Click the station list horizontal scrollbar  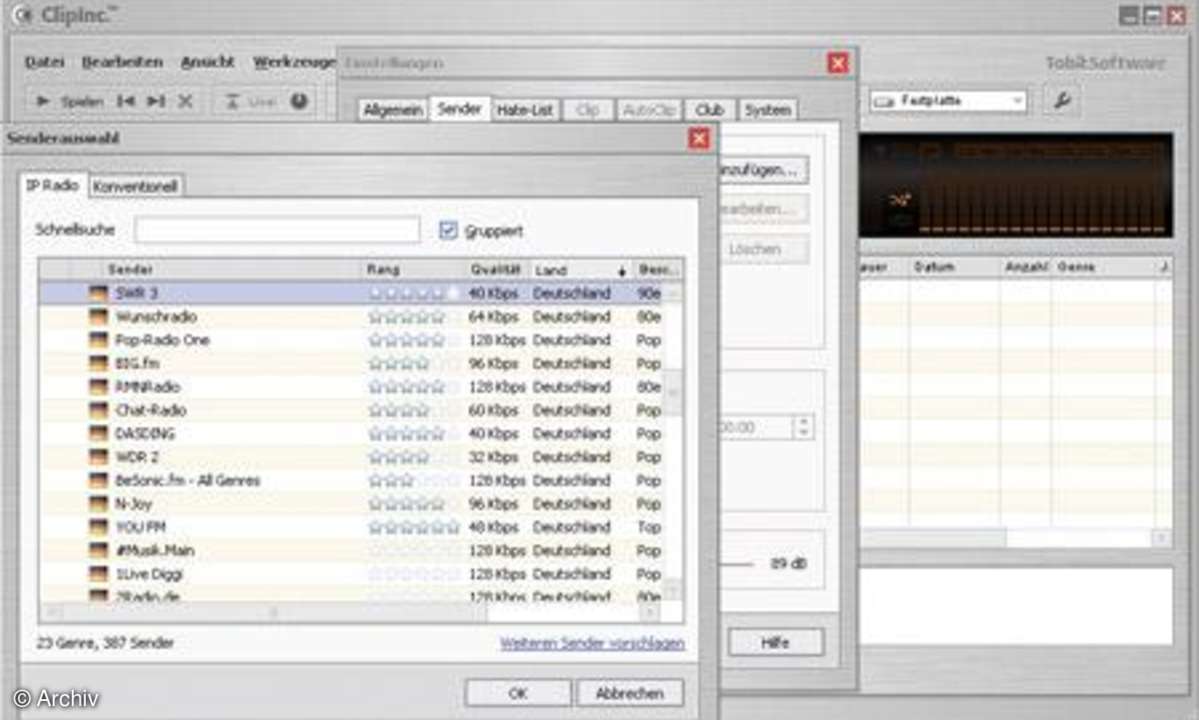point(350,611)
